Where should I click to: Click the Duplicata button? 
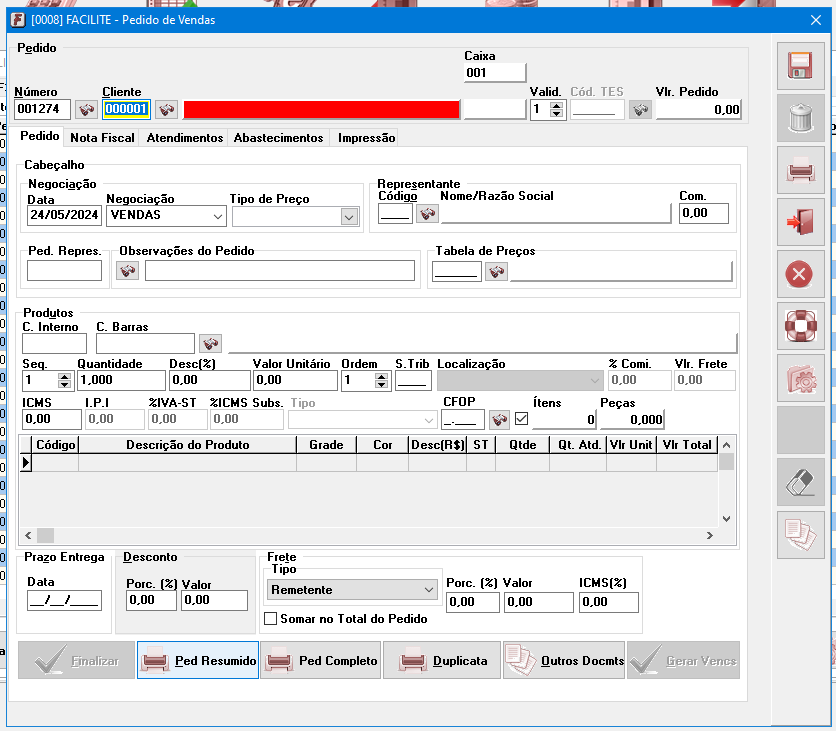click(442, 660)
